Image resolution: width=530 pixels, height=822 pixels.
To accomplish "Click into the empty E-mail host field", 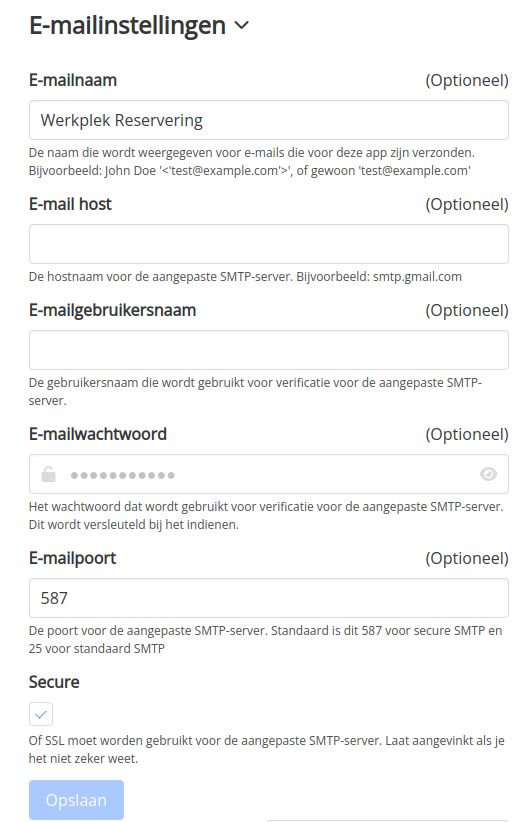I will (268, 244).
